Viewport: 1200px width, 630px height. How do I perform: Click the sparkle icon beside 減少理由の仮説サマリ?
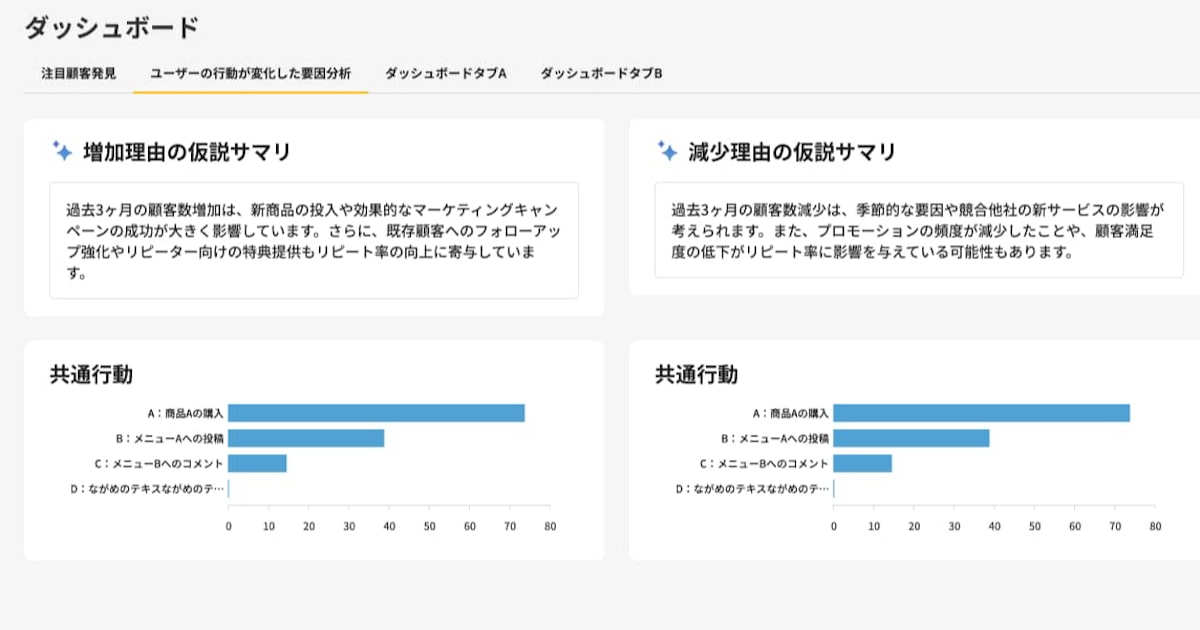coord(667,152)
